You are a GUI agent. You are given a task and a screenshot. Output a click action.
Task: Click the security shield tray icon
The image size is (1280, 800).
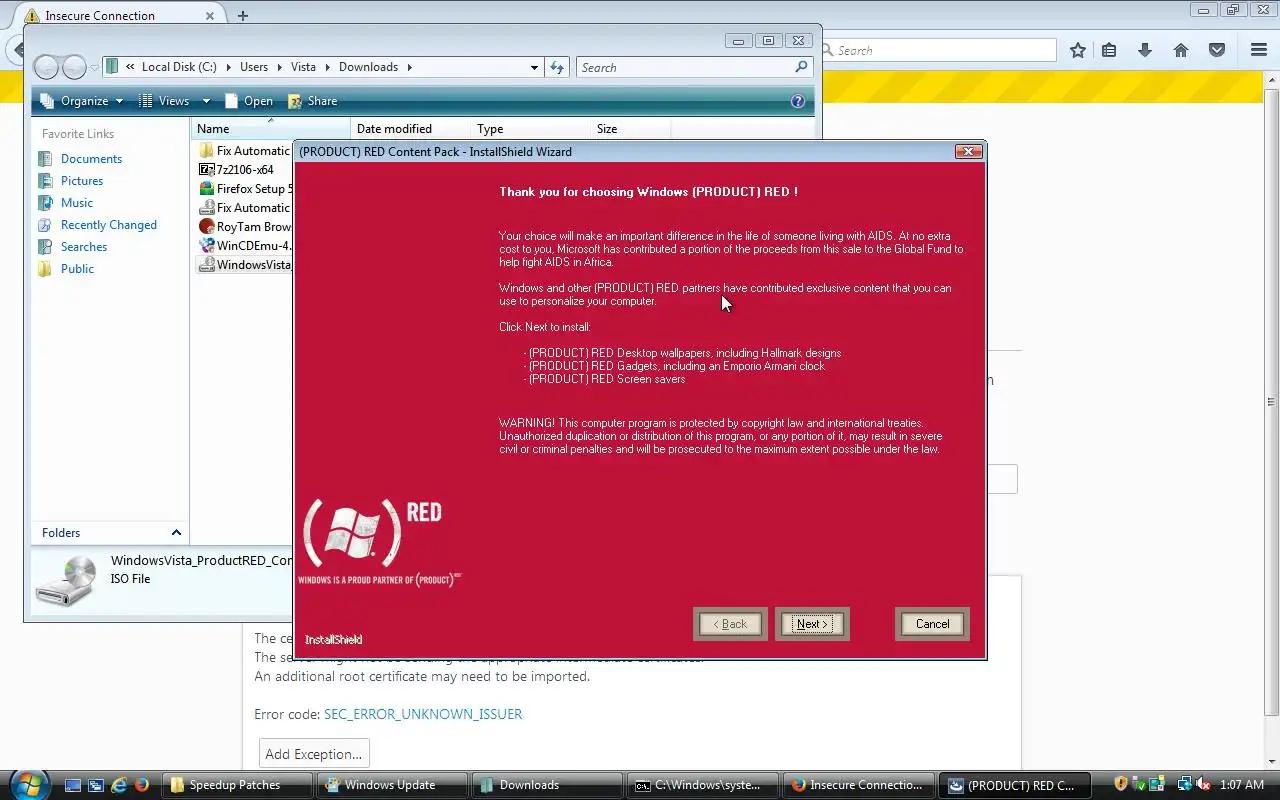click(x=1120, y=784)
